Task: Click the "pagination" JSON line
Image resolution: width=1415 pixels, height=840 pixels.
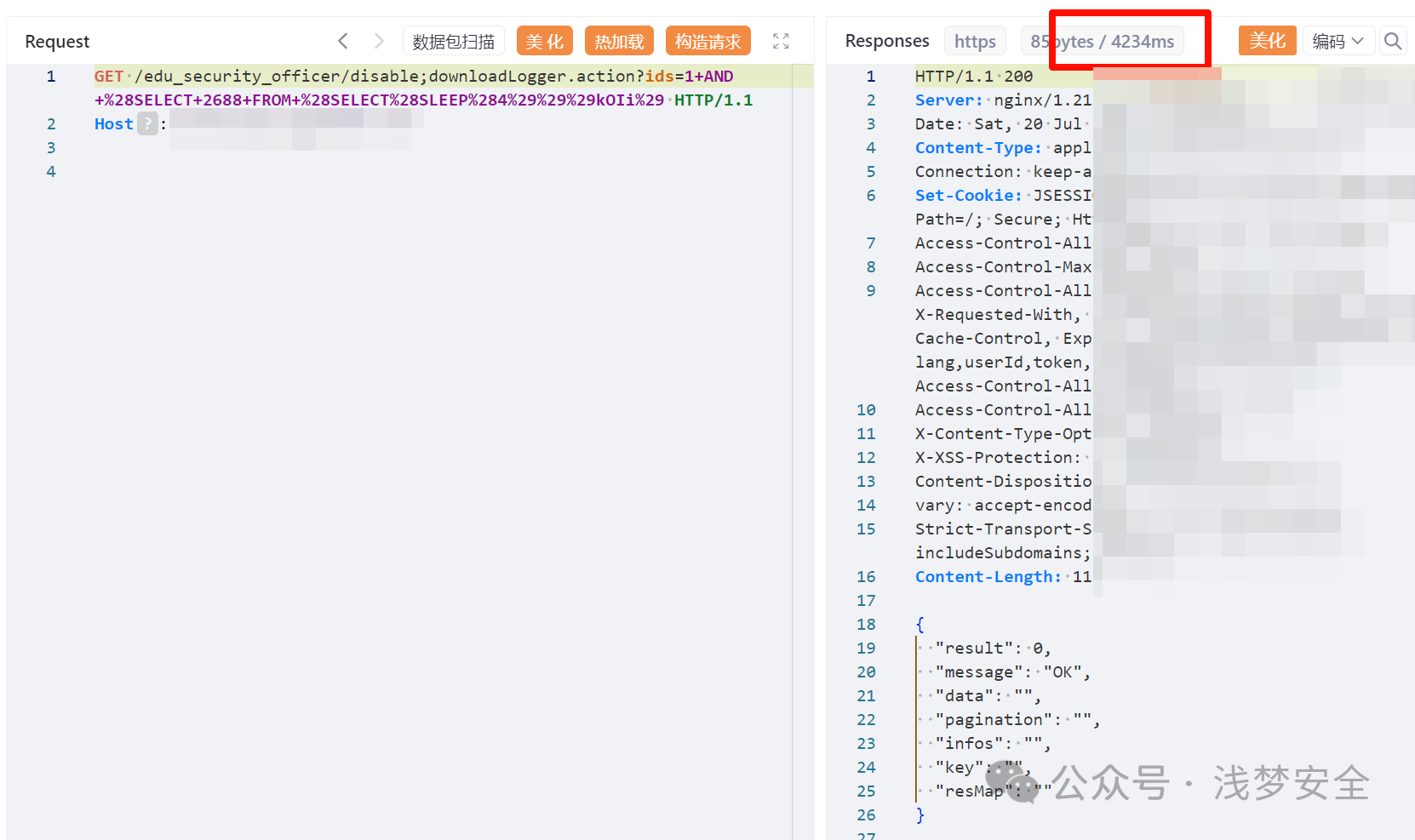Action: click(x=1017, y=719)
